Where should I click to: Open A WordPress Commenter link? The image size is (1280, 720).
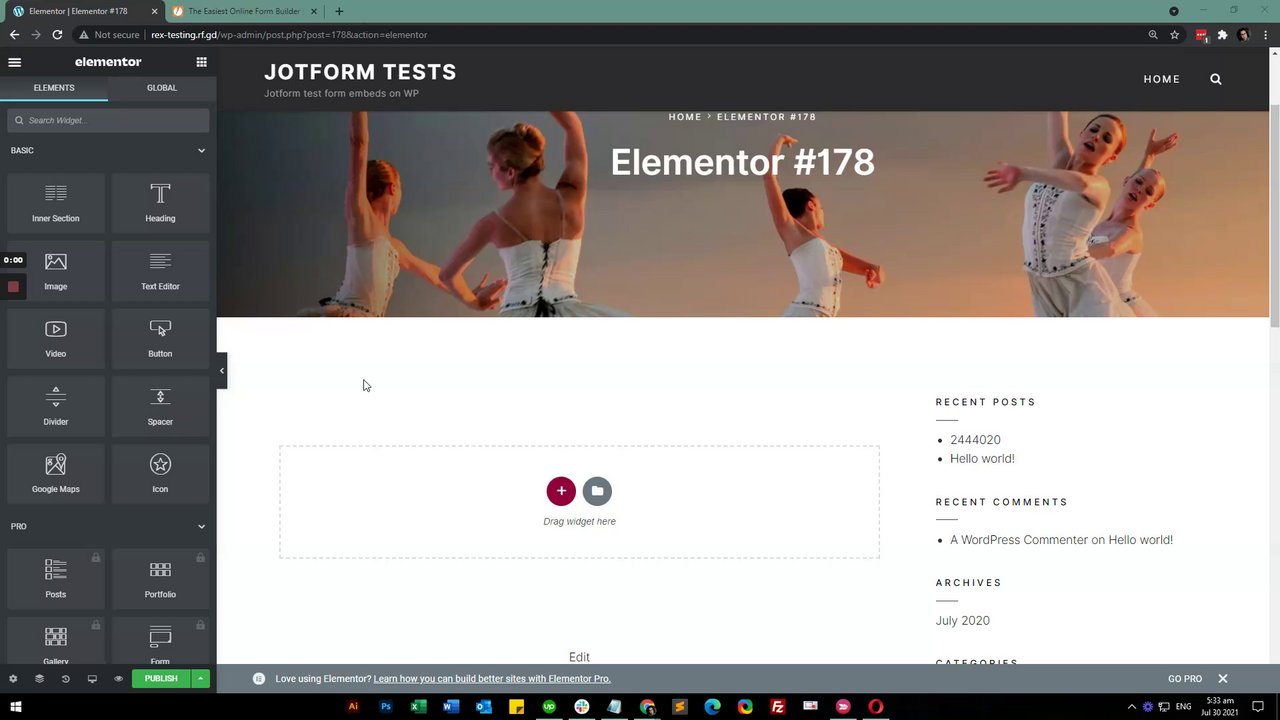pyautogui.click(x=1019, y=540)
